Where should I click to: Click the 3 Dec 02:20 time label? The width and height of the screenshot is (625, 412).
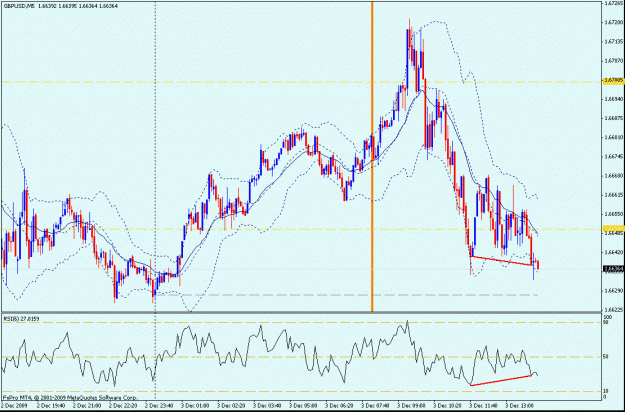click(x=231, y=406)
